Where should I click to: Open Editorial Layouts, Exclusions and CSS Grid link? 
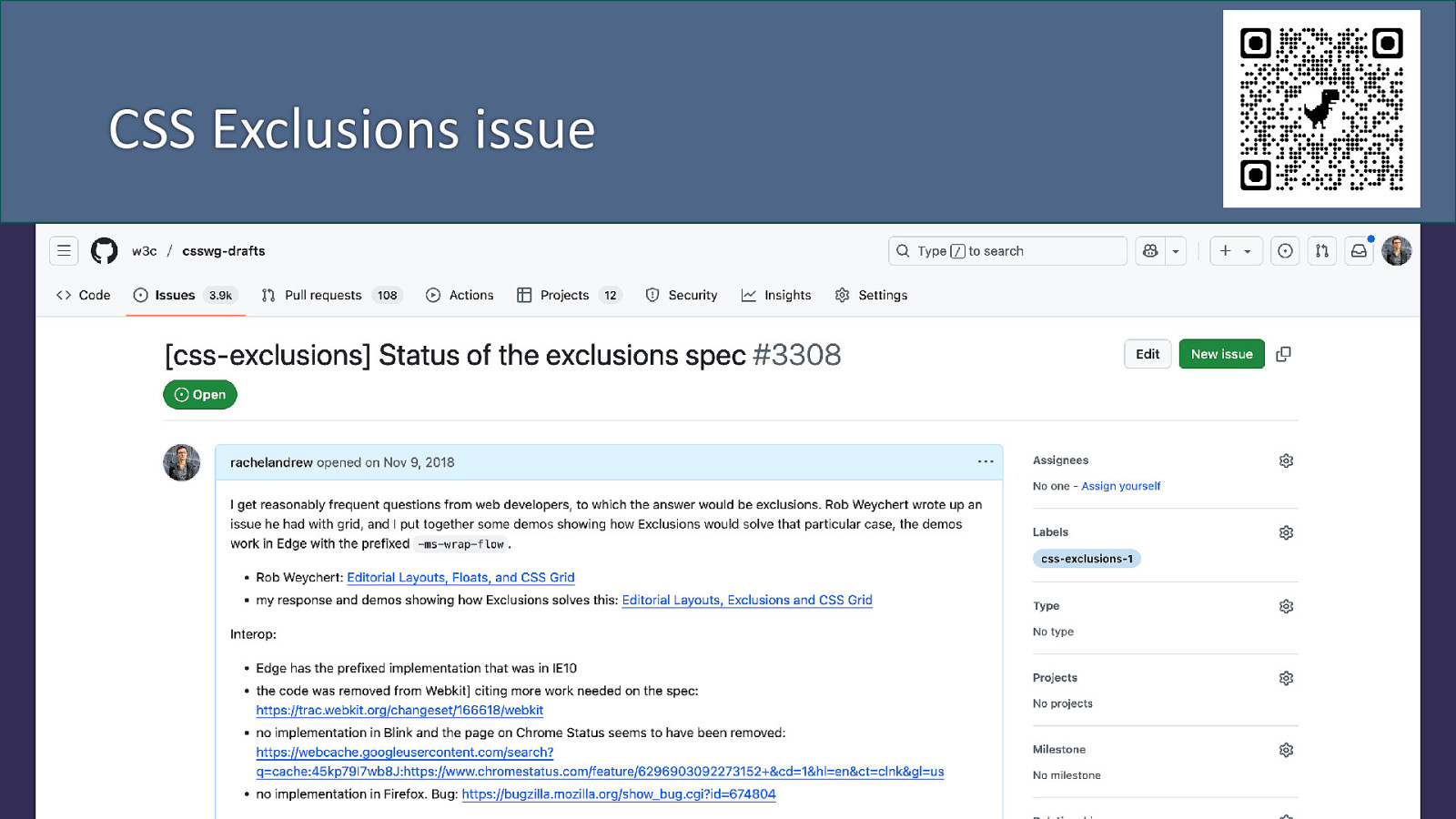tap(747, 601)
